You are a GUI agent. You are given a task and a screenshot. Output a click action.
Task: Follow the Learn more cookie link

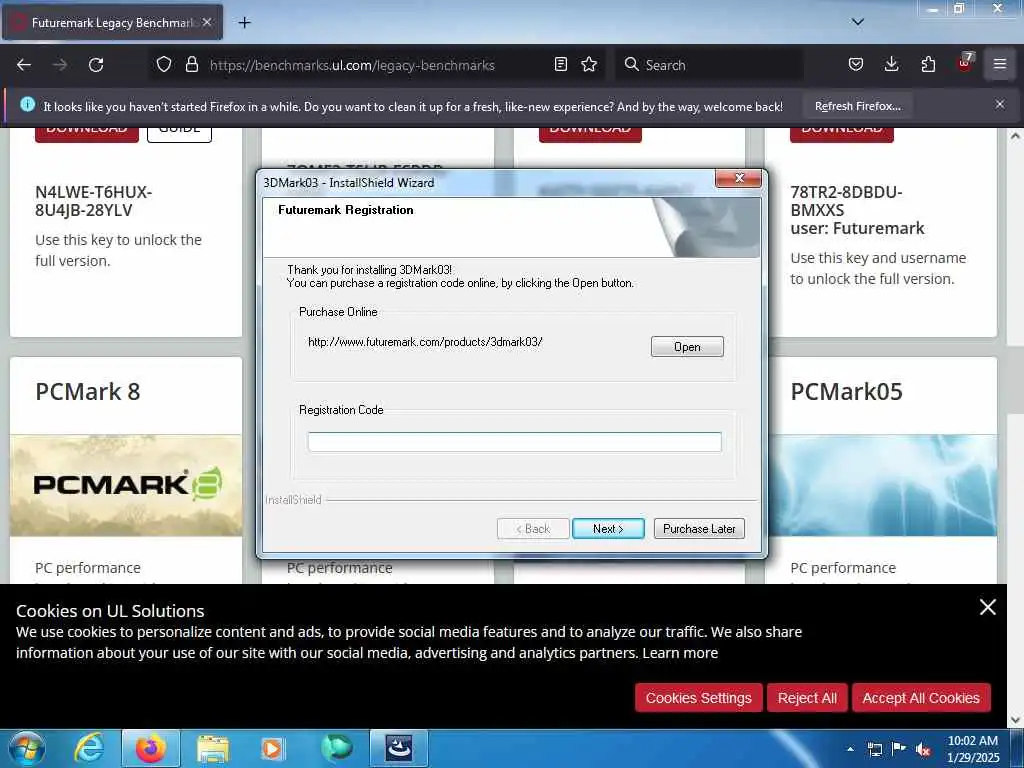pos(680,653)
